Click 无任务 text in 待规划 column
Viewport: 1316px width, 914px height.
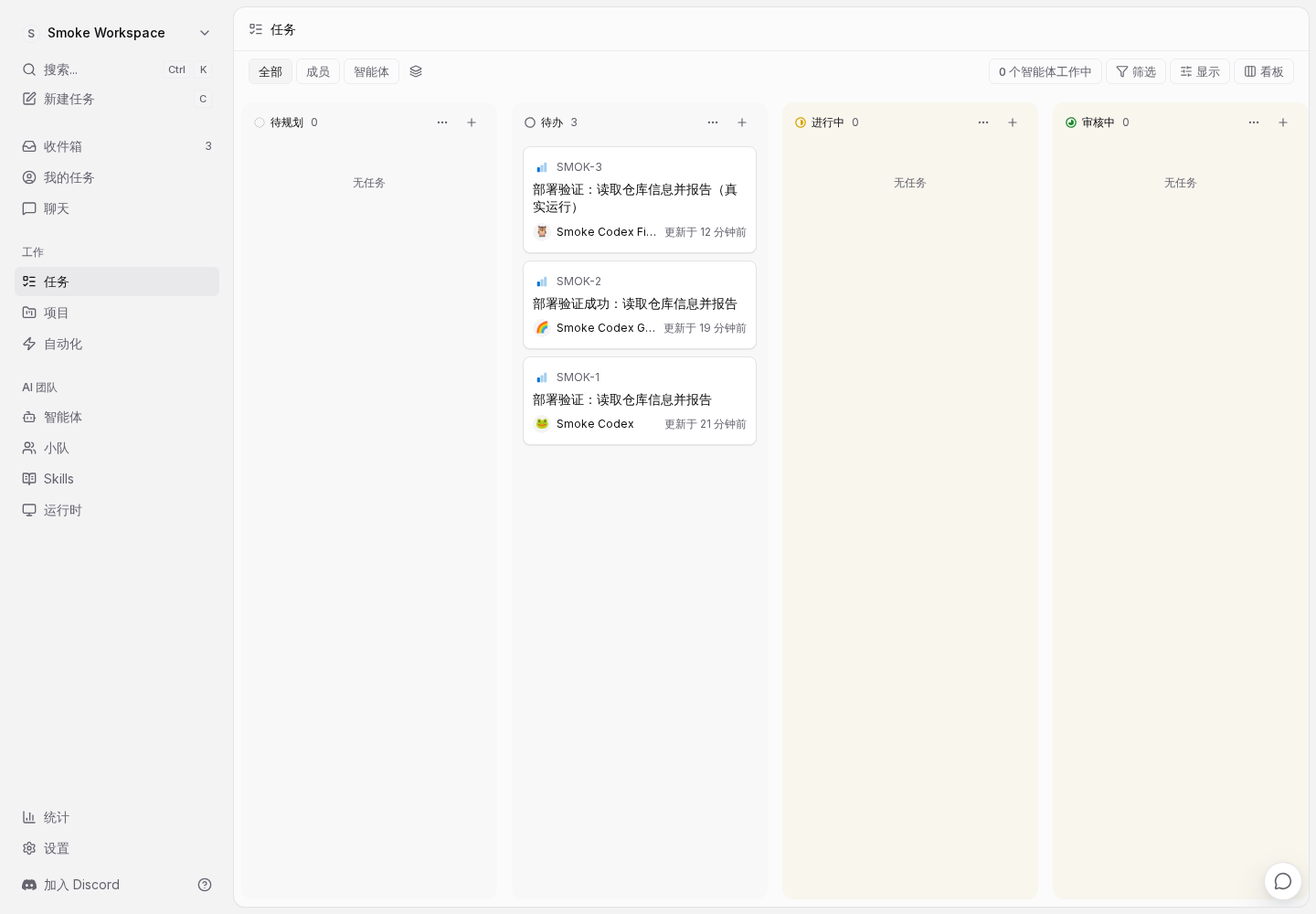tap(369, 183)
